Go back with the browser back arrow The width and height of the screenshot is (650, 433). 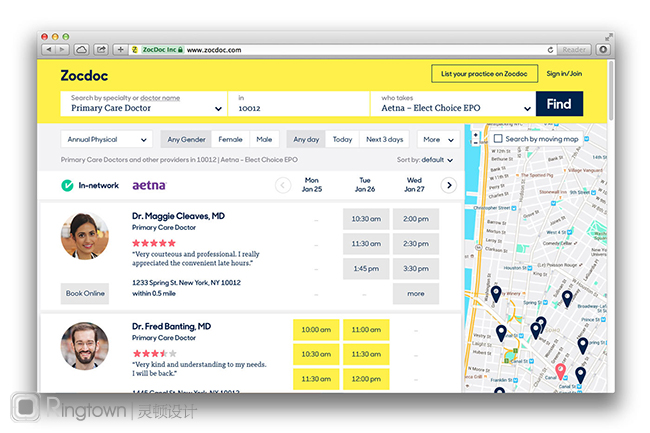49,50
